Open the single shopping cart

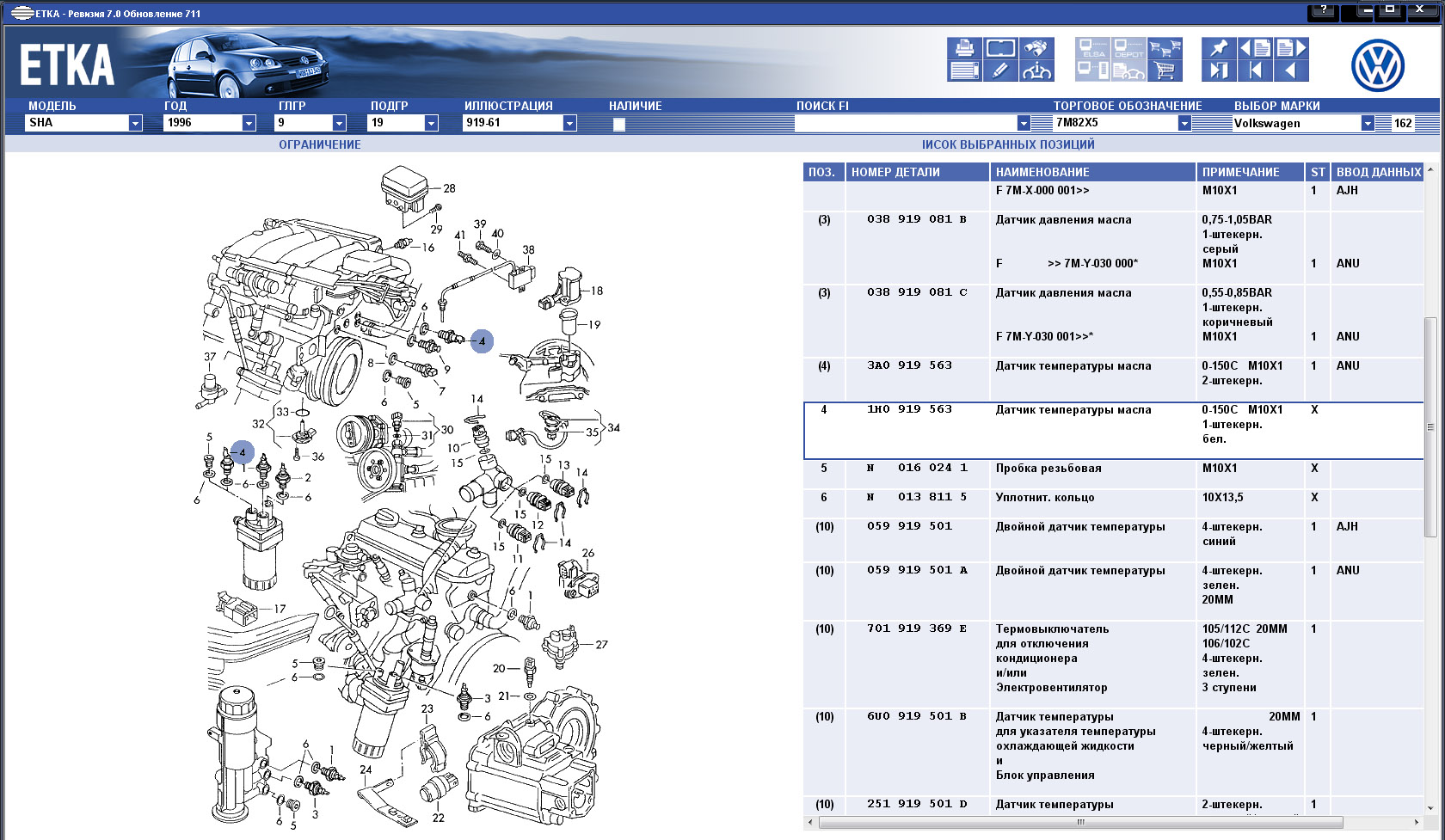coord(1165,71)
